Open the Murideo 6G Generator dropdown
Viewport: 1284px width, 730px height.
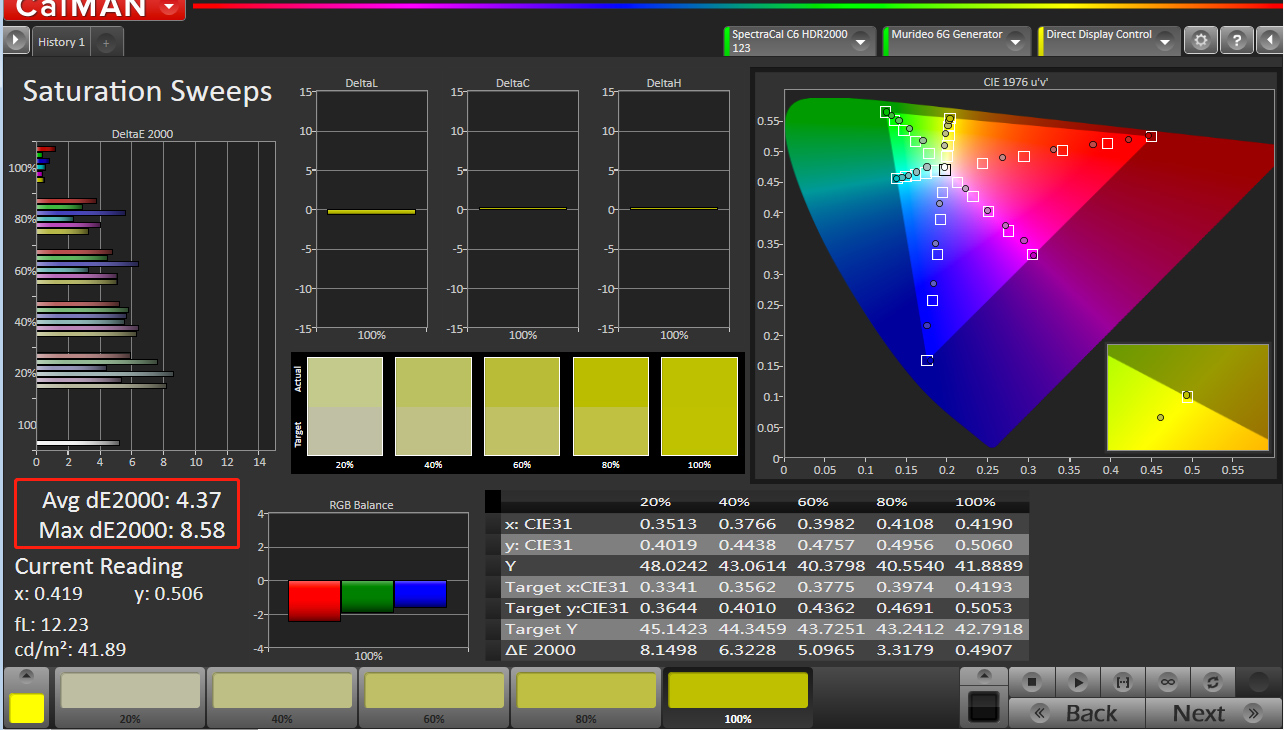[1016, 41]
